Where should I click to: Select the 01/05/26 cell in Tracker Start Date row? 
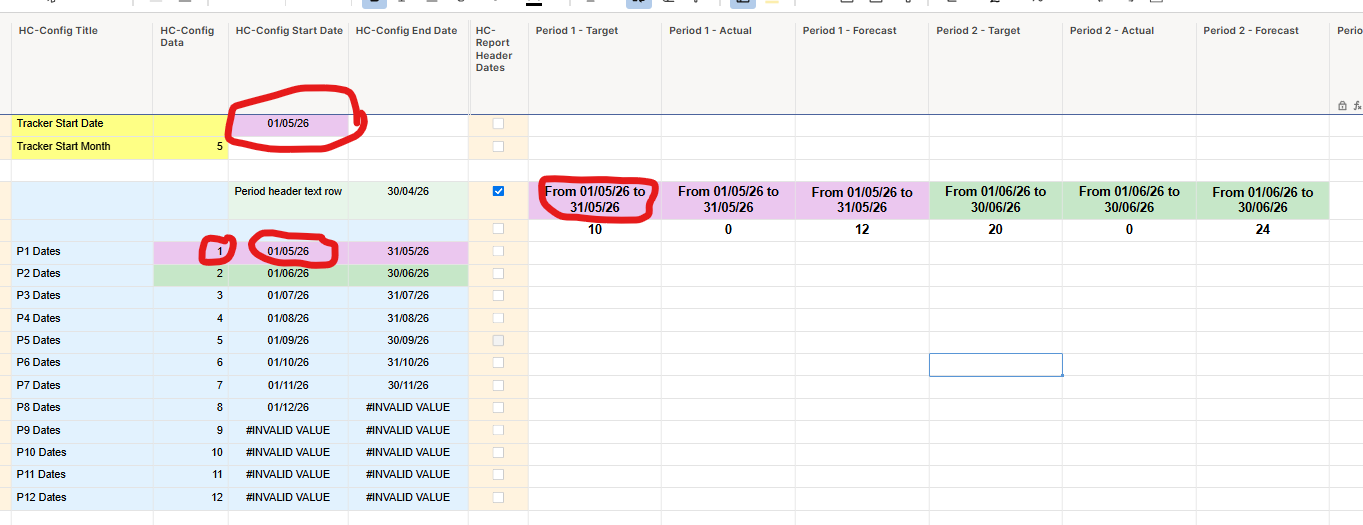(x=289, y=124)
